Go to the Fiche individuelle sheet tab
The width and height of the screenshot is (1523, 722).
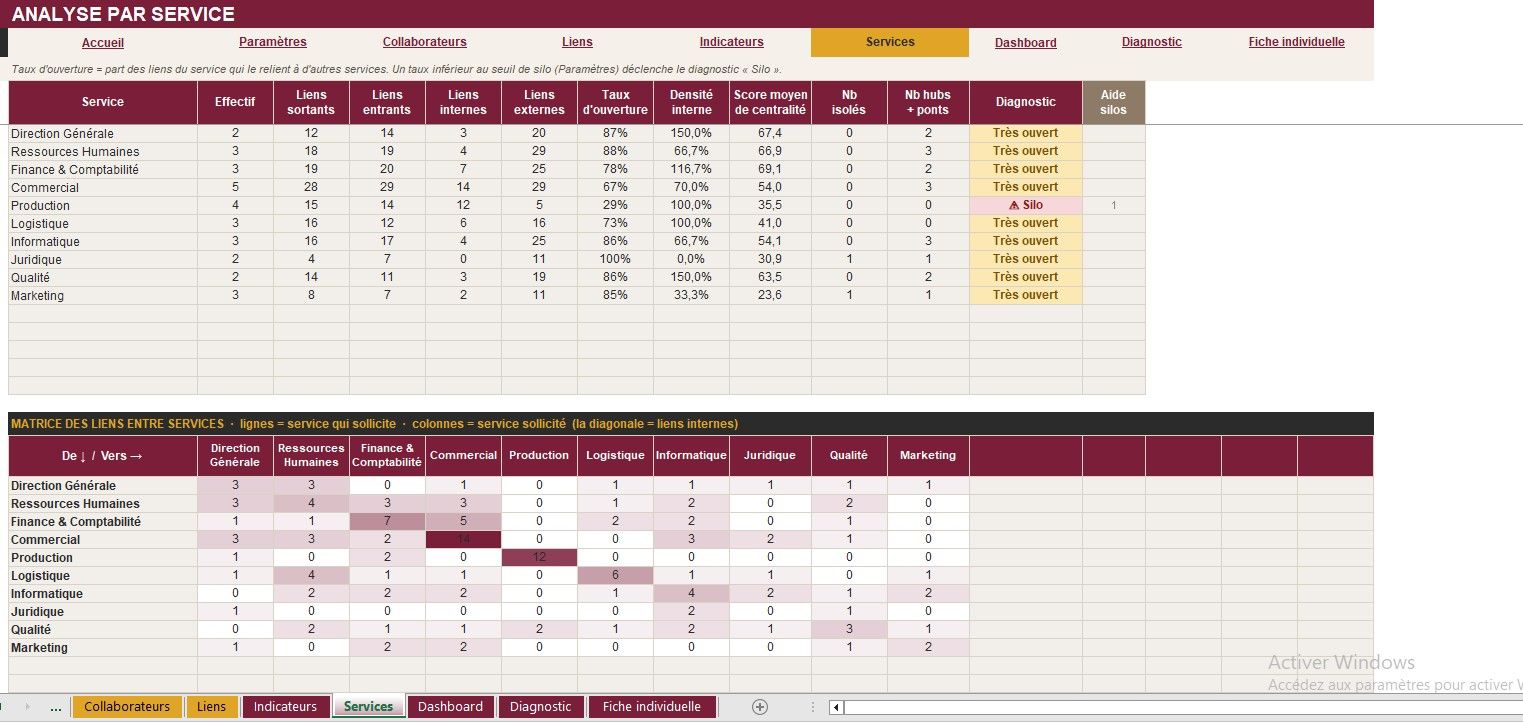click(x=652, y=707)
